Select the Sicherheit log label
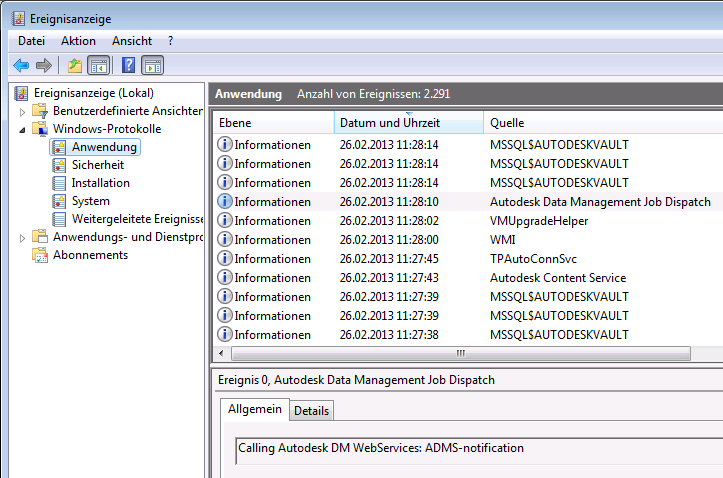The width and height of the screenshot is (723, 478). 98,165
